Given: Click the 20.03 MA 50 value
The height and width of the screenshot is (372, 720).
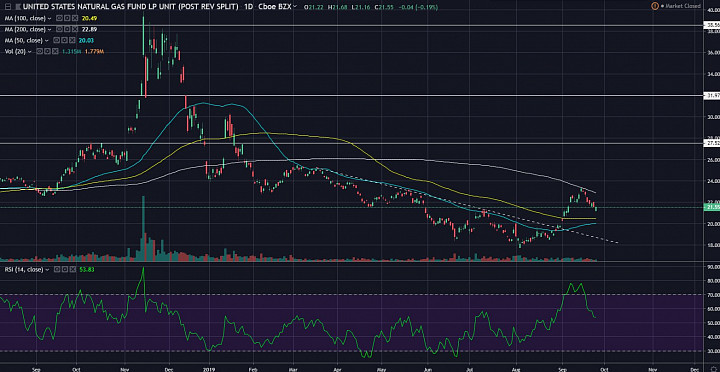Looking at the screenshot, I should [86, 40].
